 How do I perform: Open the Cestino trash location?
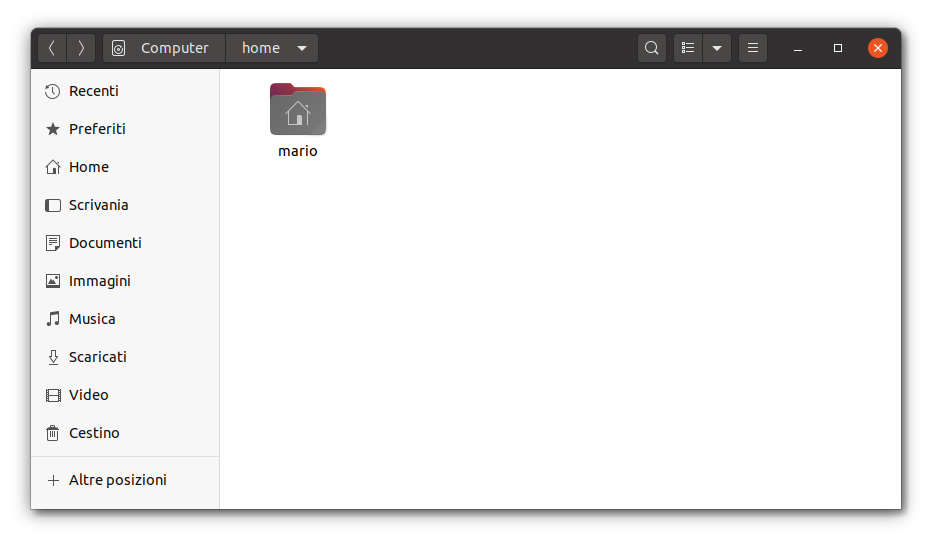pos(93,433)
